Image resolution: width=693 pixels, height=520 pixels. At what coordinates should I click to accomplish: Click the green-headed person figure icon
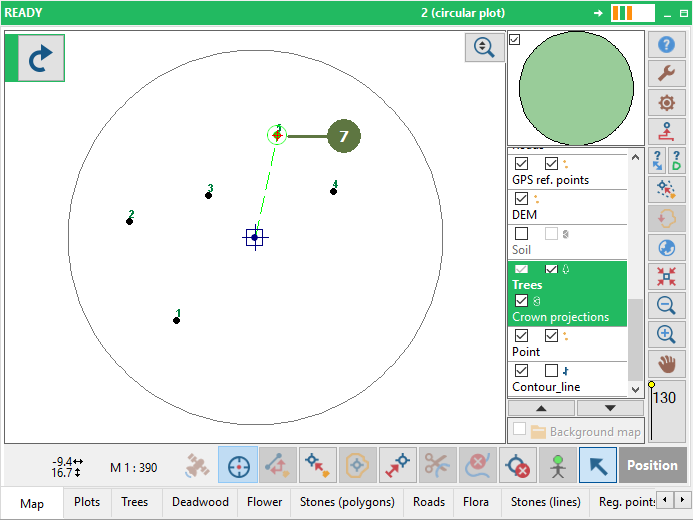pos(558,465)
